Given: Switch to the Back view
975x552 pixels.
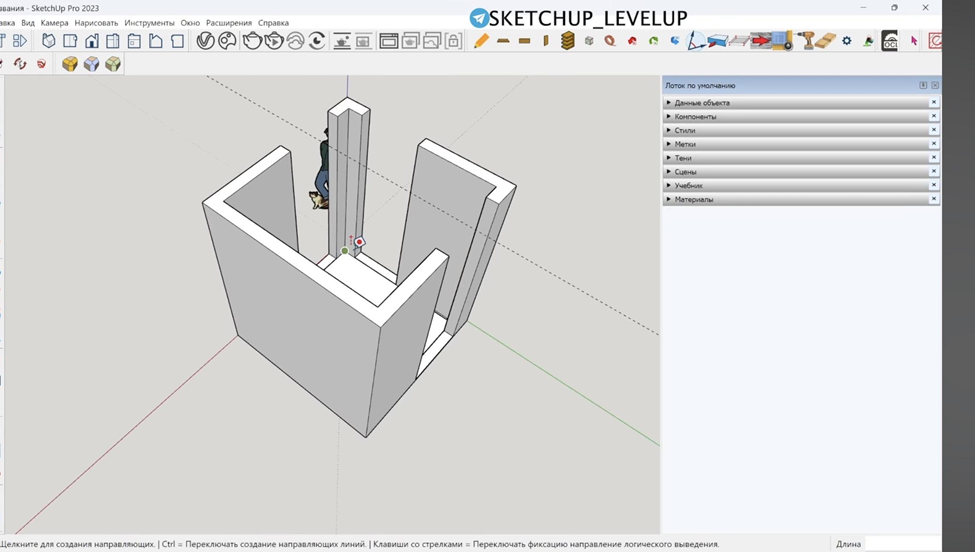Looking at the screenshot, I should click(134, 41).
